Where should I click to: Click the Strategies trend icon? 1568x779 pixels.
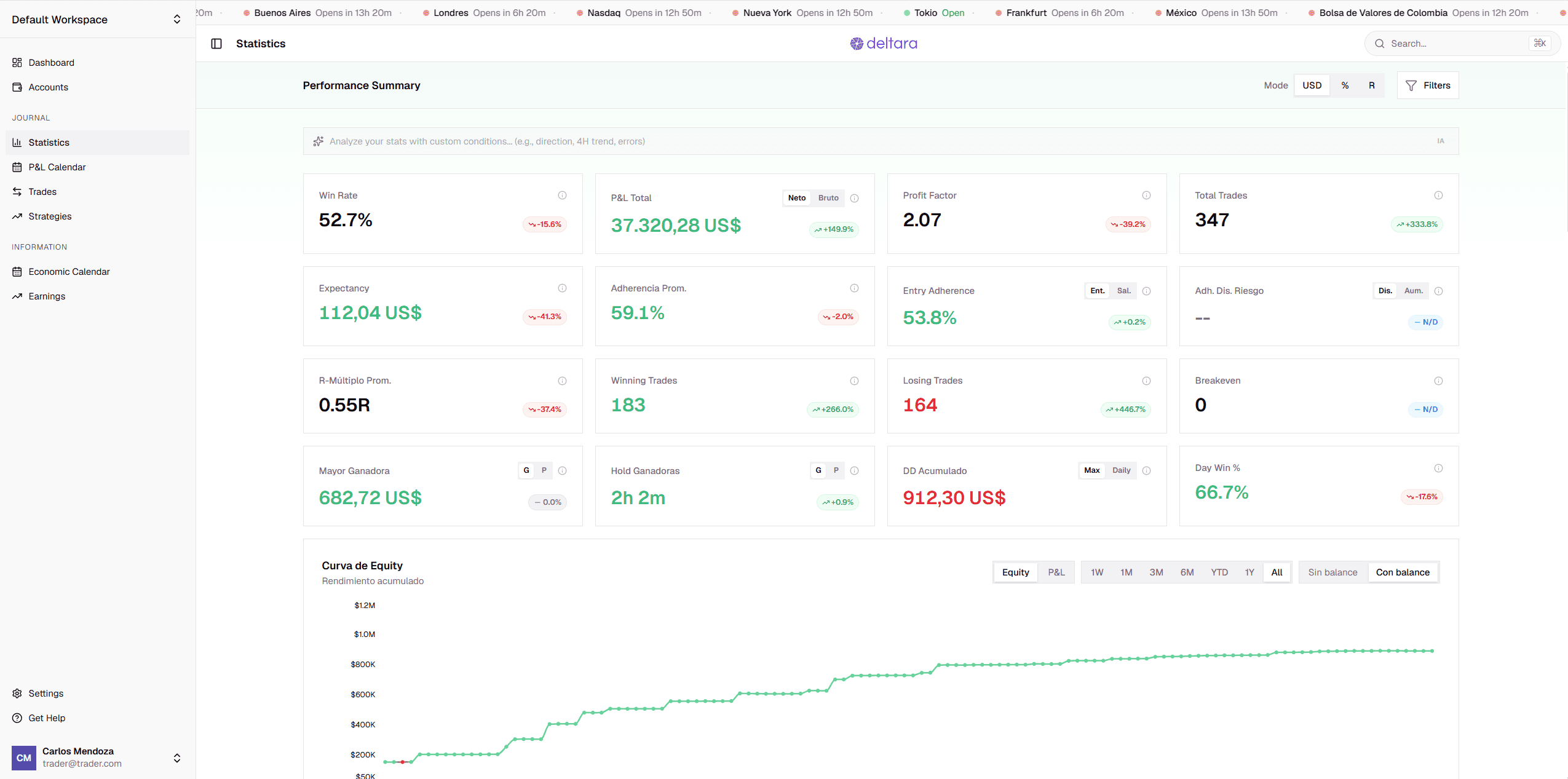[17, 216]
